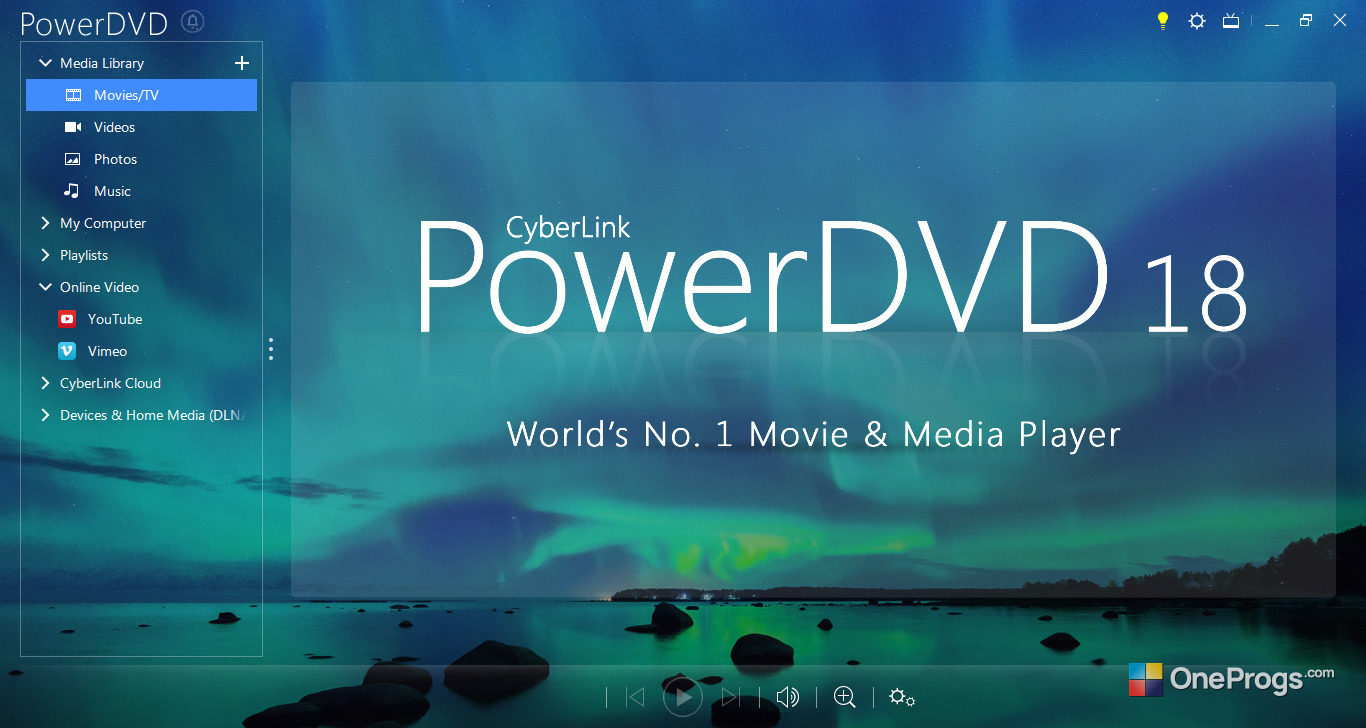Viewport: 1366px width, 728px height.
Task: Click the sidebar panel handle dots
Action: click(x=270, y=349)
